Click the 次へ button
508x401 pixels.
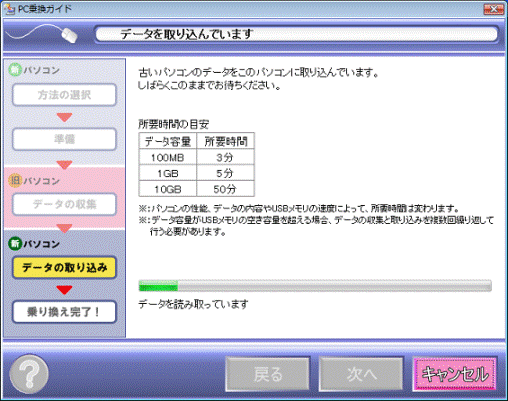point(361,374)
